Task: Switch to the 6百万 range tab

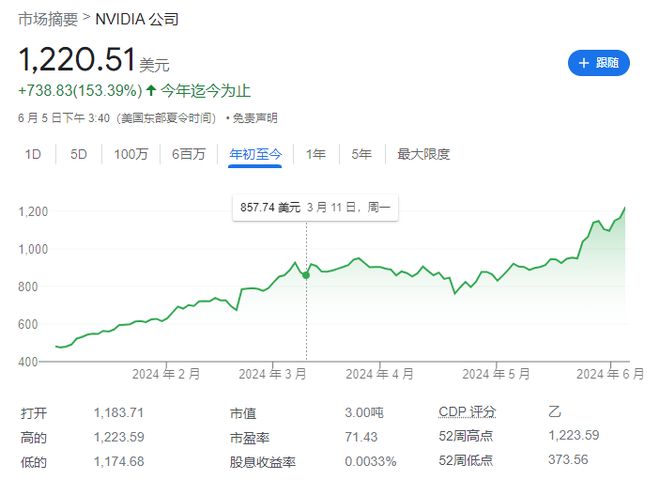Action: coord(189,154)
